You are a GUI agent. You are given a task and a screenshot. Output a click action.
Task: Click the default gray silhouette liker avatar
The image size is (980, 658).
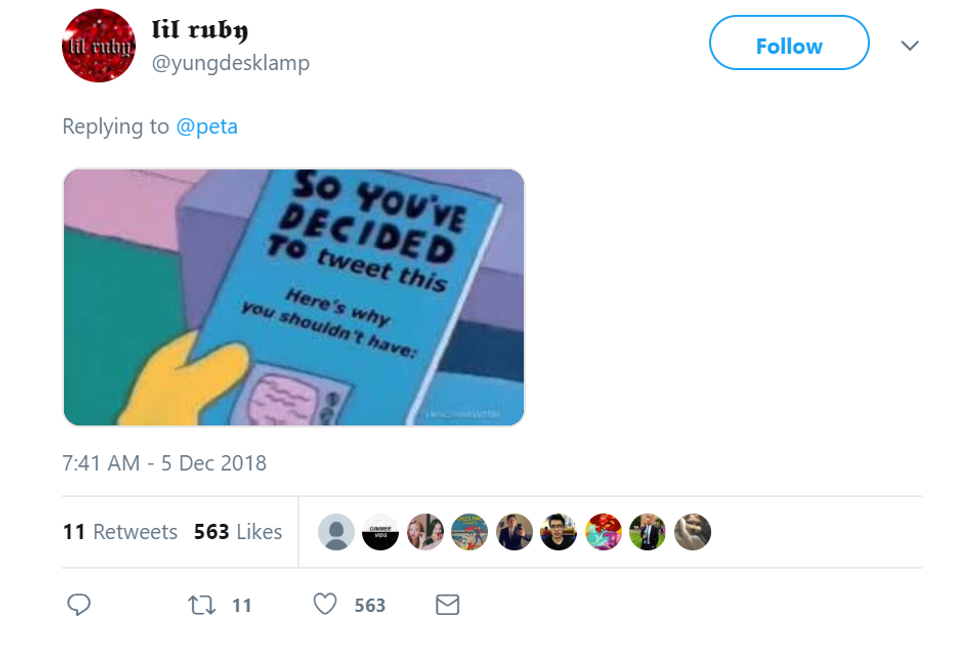click(336, 532)
